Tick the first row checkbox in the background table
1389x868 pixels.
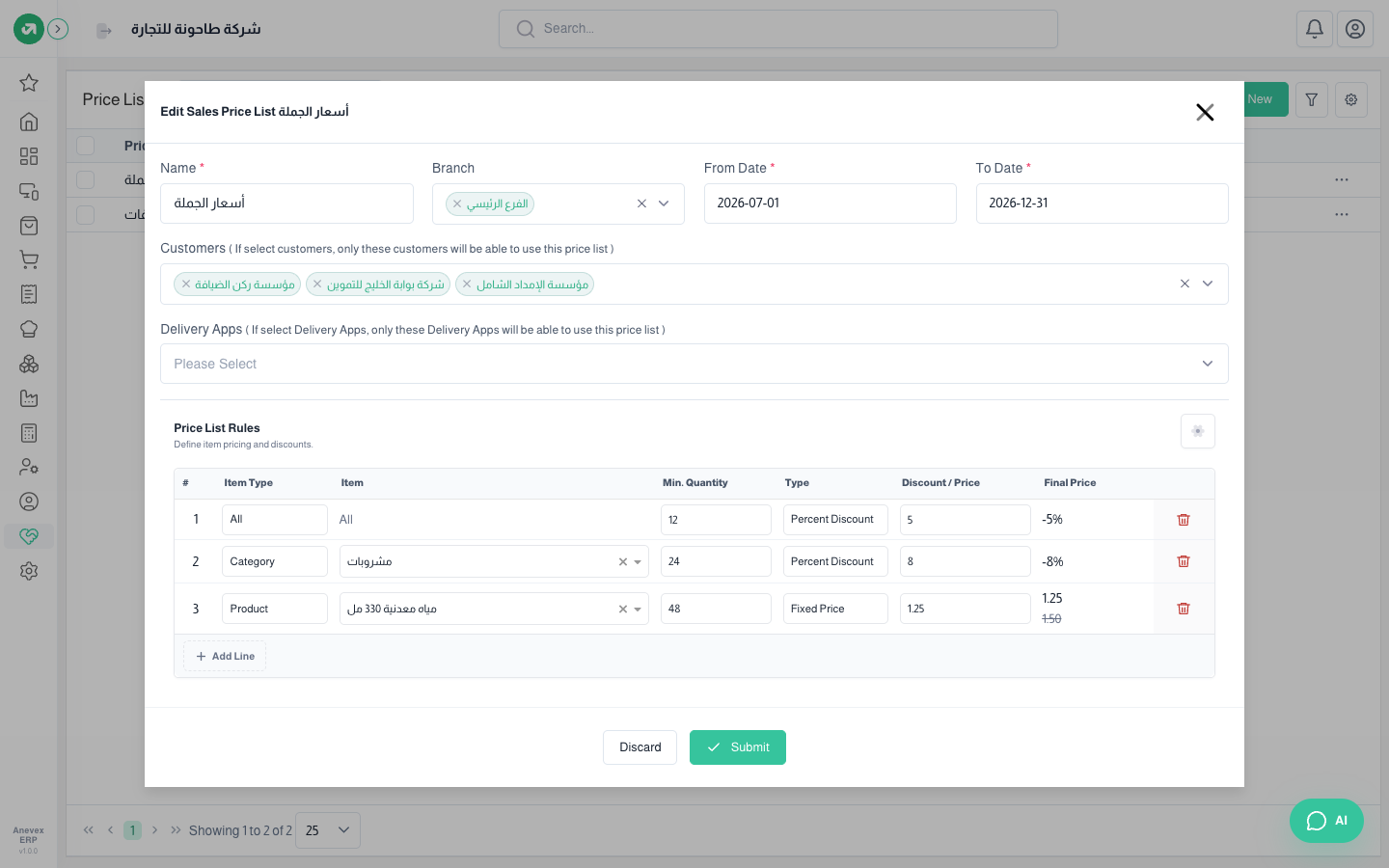pos(86,180)
